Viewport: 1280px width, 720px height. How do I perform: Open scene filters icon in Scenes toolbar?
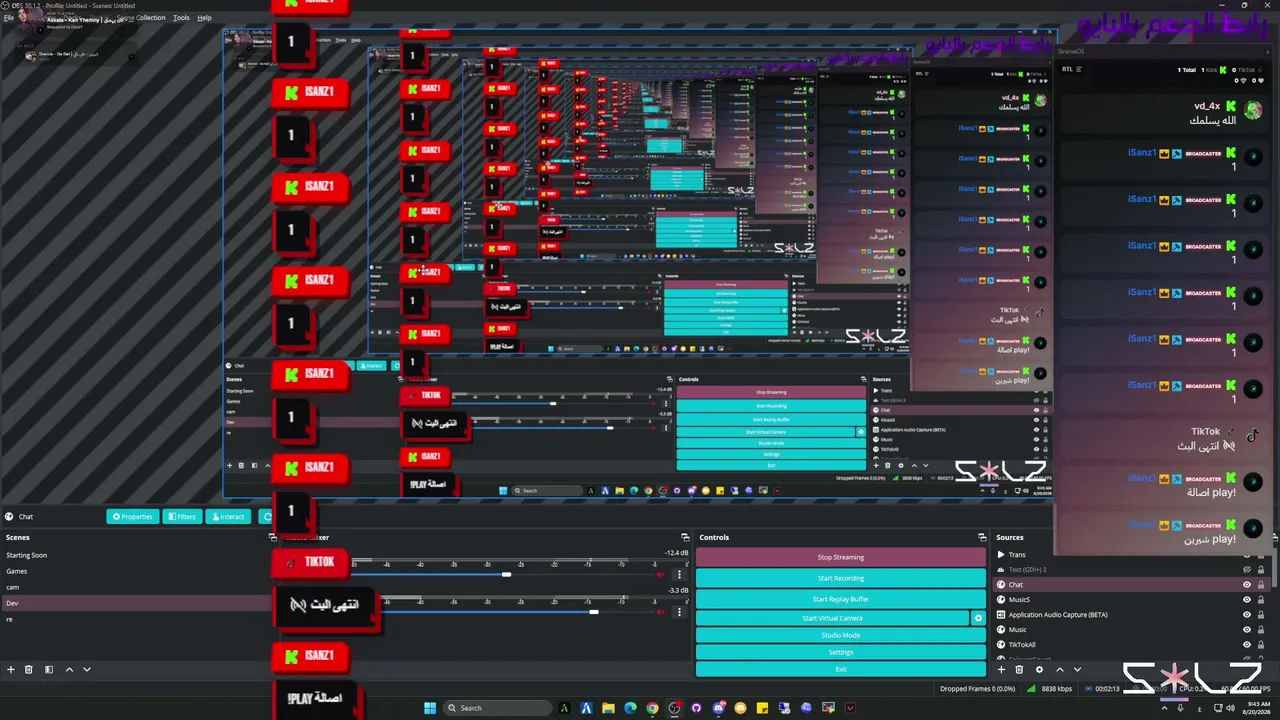tap(48, 669)
